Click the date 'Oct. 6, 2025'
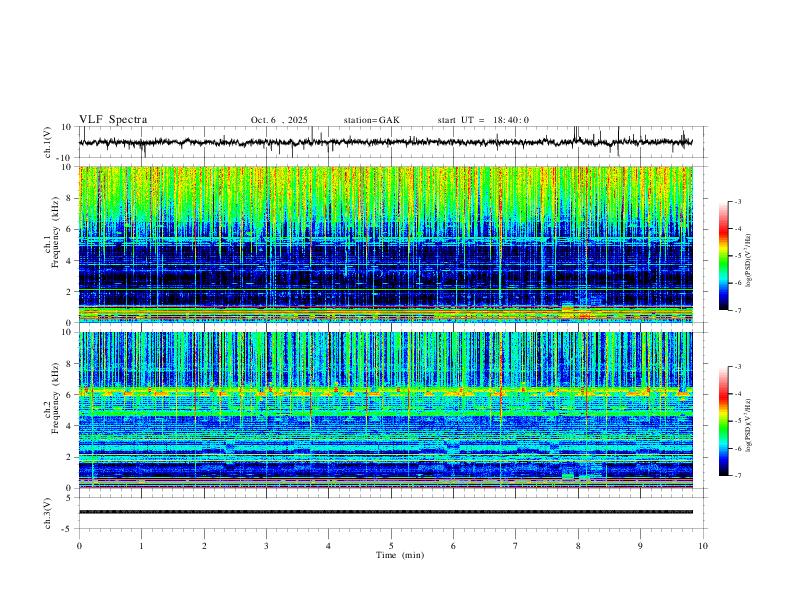 tap(279, 120)
